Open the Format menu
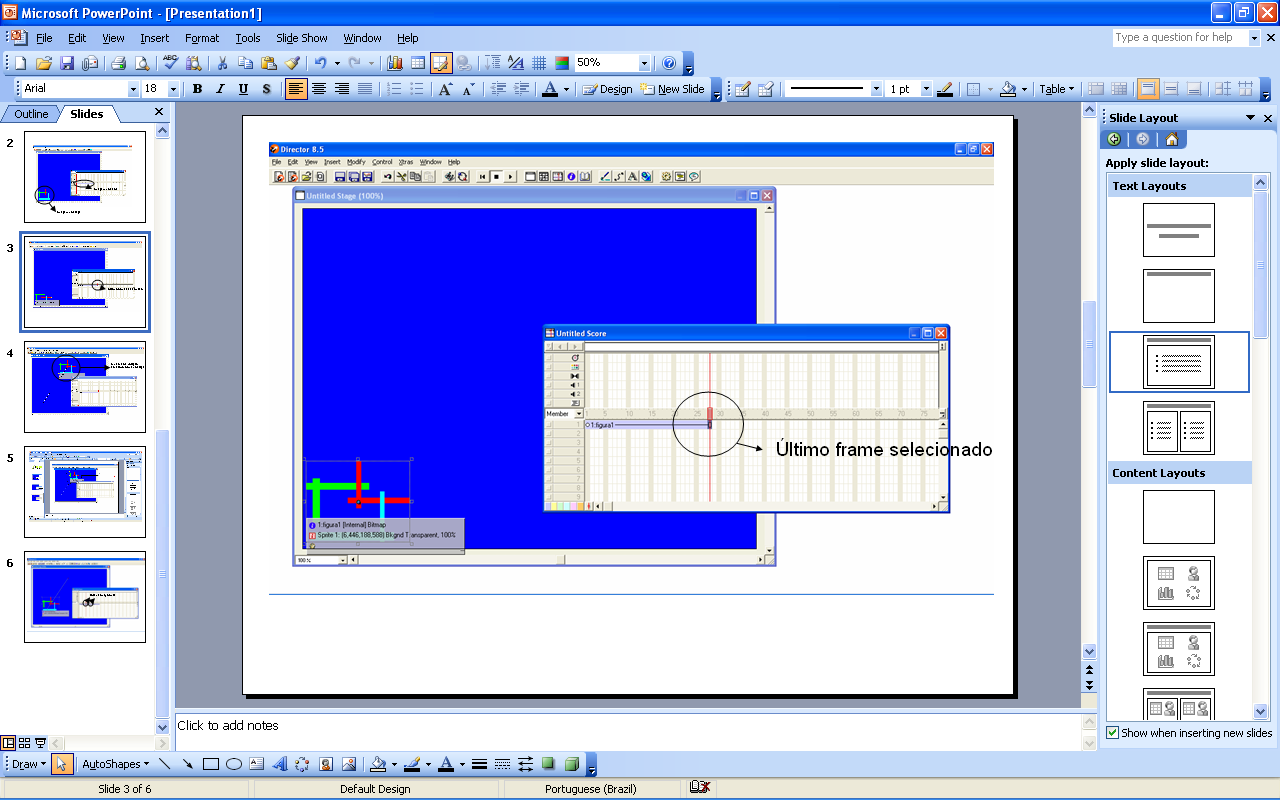This screenshot has height=800, width=1280. click(x=202, y=38)
